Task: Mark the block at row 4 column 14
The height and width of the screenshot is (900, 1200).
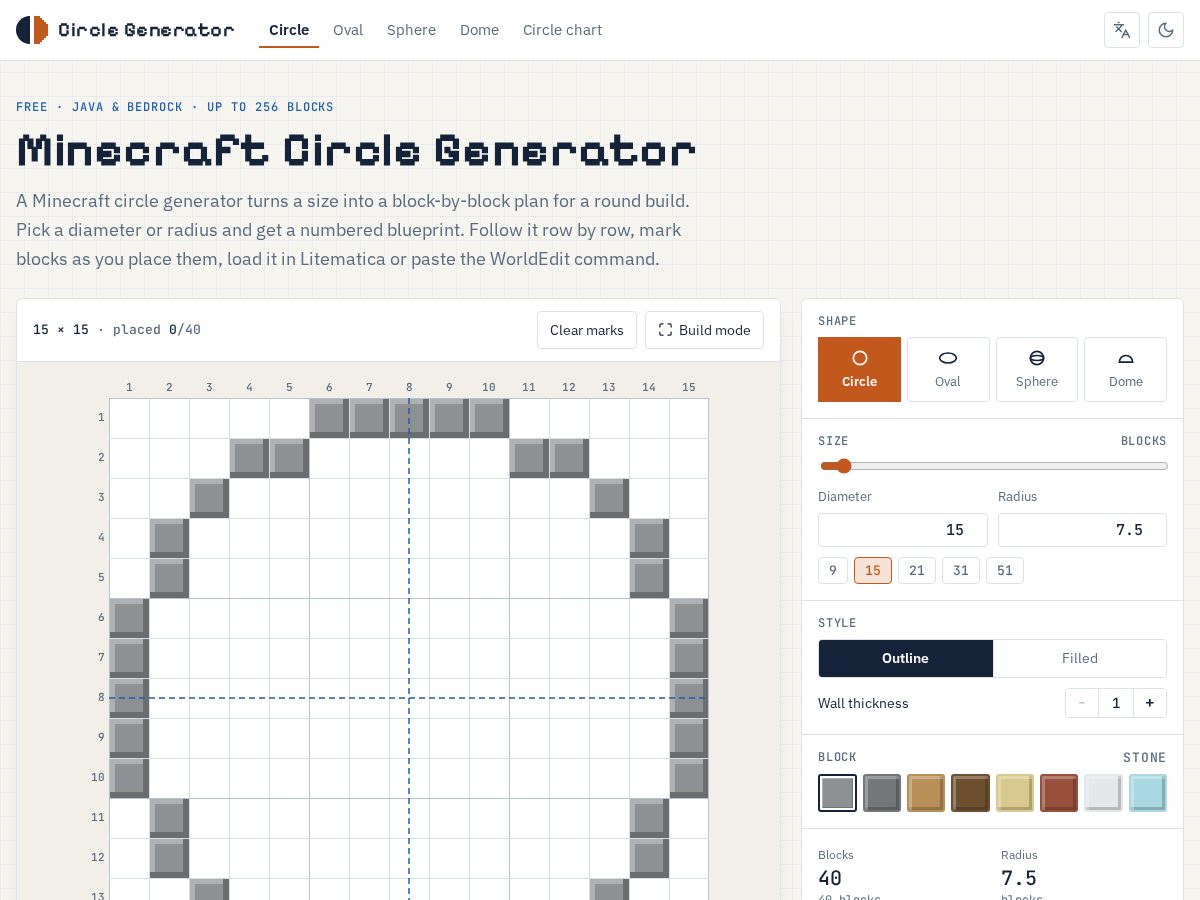Action: pos(649,538)
